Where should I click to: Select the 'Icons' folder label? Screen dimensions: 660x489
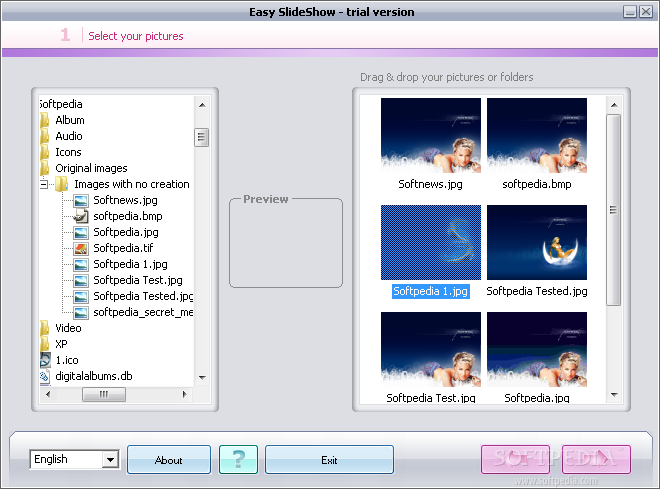click(68, 152)
